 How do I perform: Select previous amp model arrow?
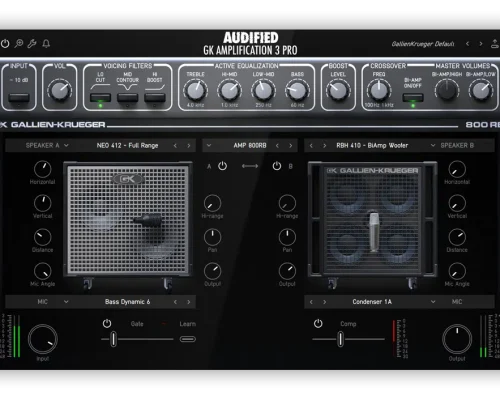click(277, 146)
